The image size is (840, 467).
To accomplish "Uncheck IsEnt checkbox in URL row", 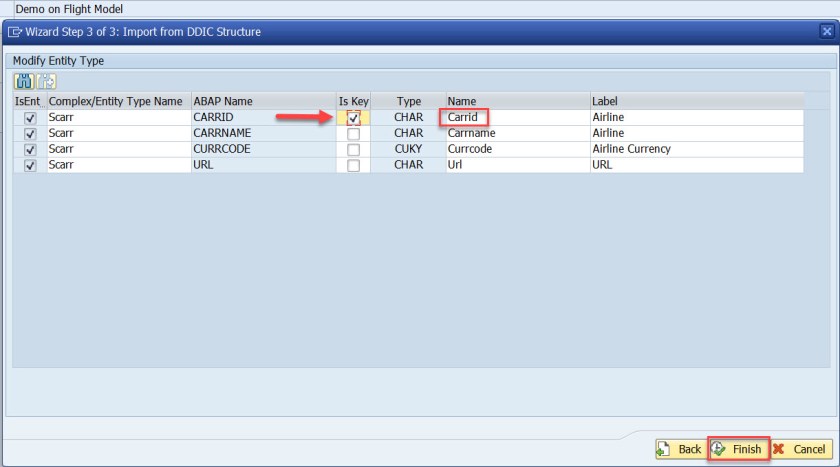I will (30, 165).
